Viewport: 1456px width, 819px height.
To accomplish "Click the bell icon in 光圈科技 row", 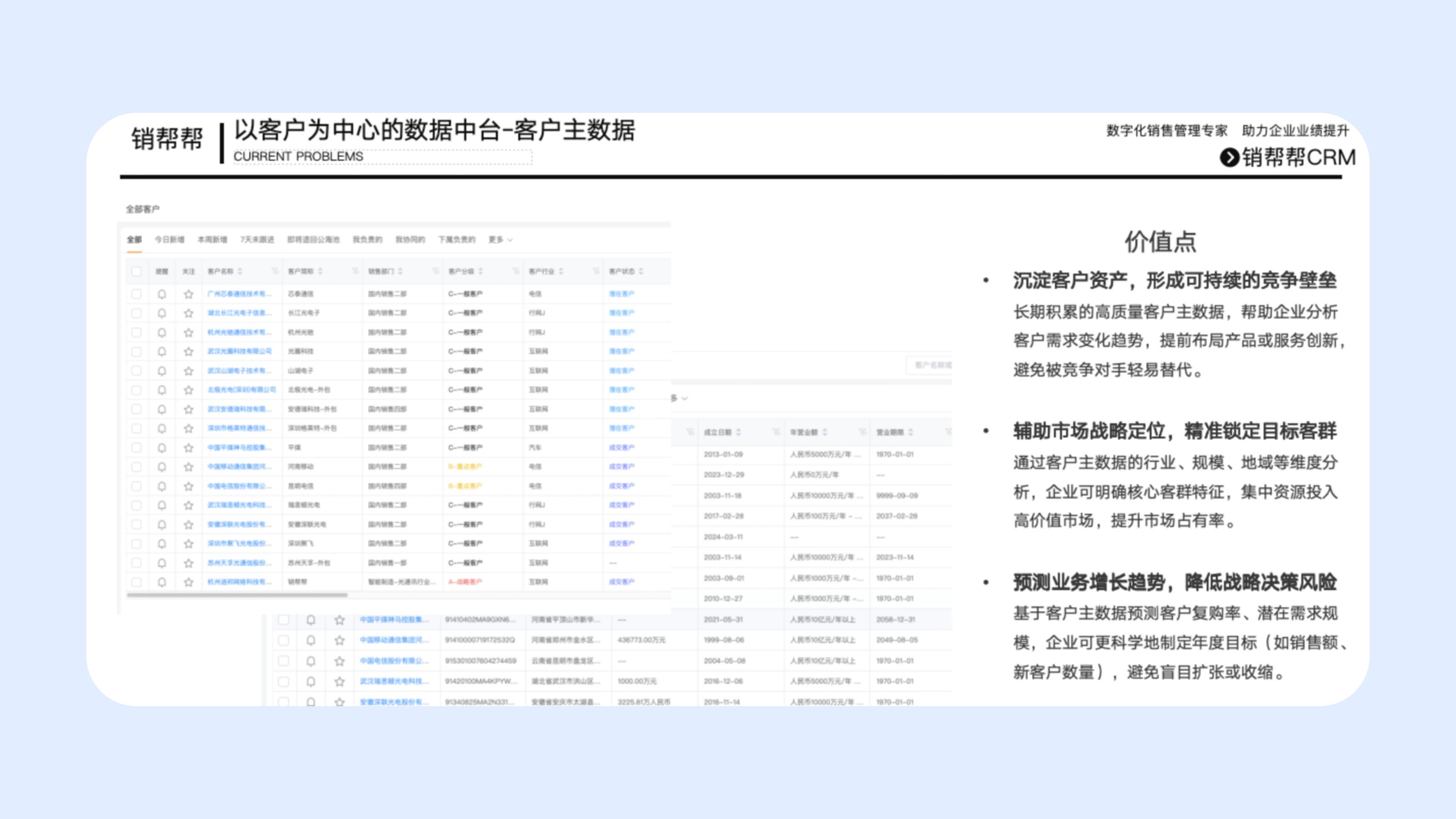I will coord(162,352).
